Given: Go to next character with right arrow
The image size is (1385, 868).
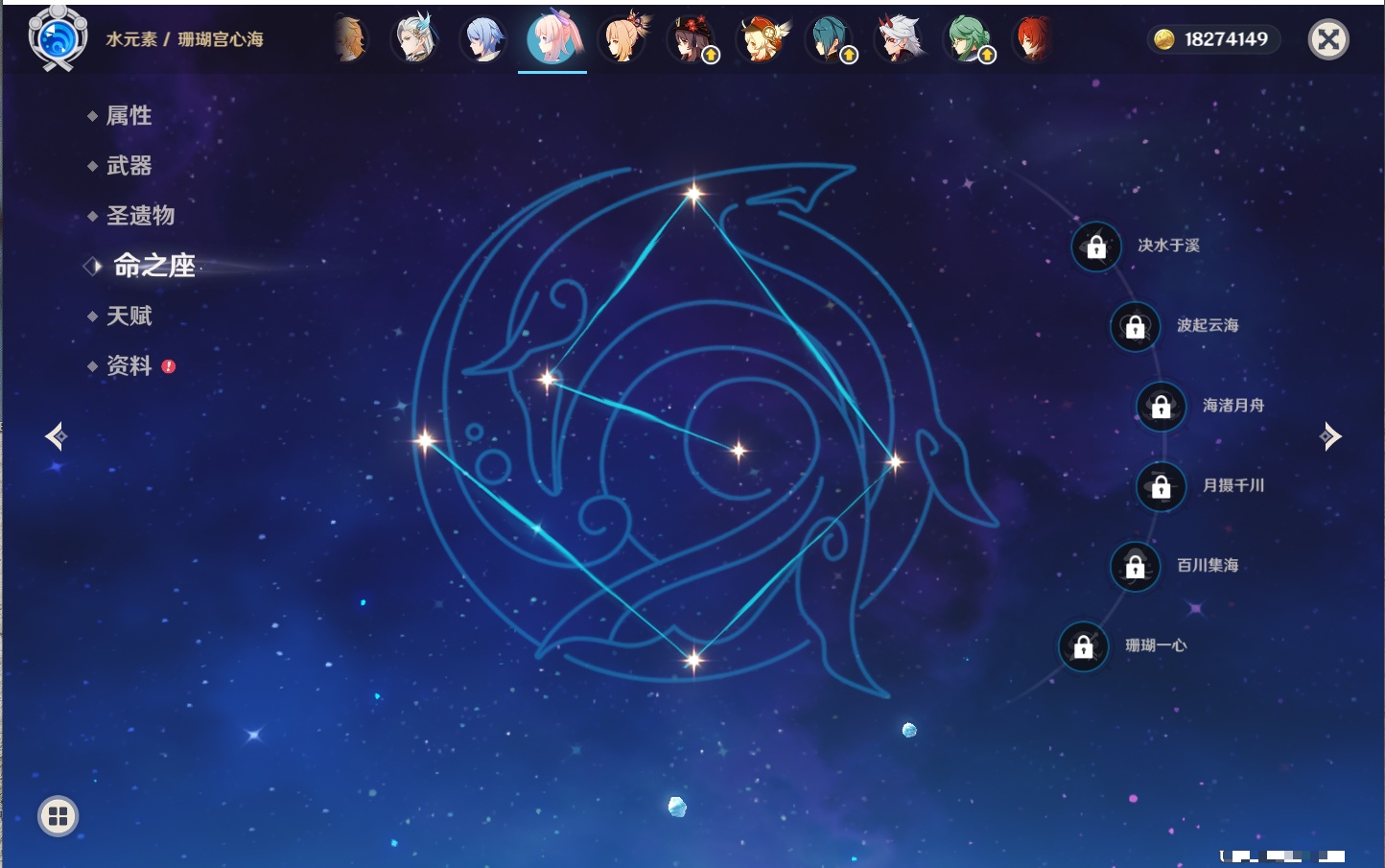Looking at the screenshot, I should [x=1329, y=436].
